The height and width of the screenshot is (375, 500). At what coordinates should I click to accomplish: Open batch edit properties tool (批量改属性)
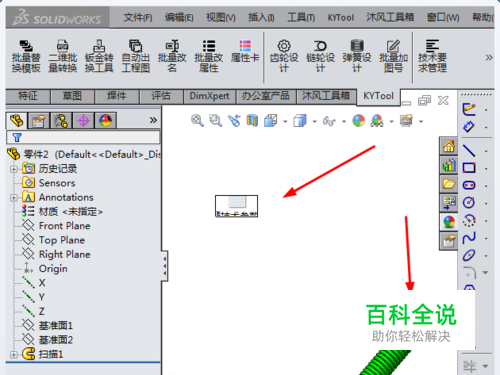click(209, 56)
